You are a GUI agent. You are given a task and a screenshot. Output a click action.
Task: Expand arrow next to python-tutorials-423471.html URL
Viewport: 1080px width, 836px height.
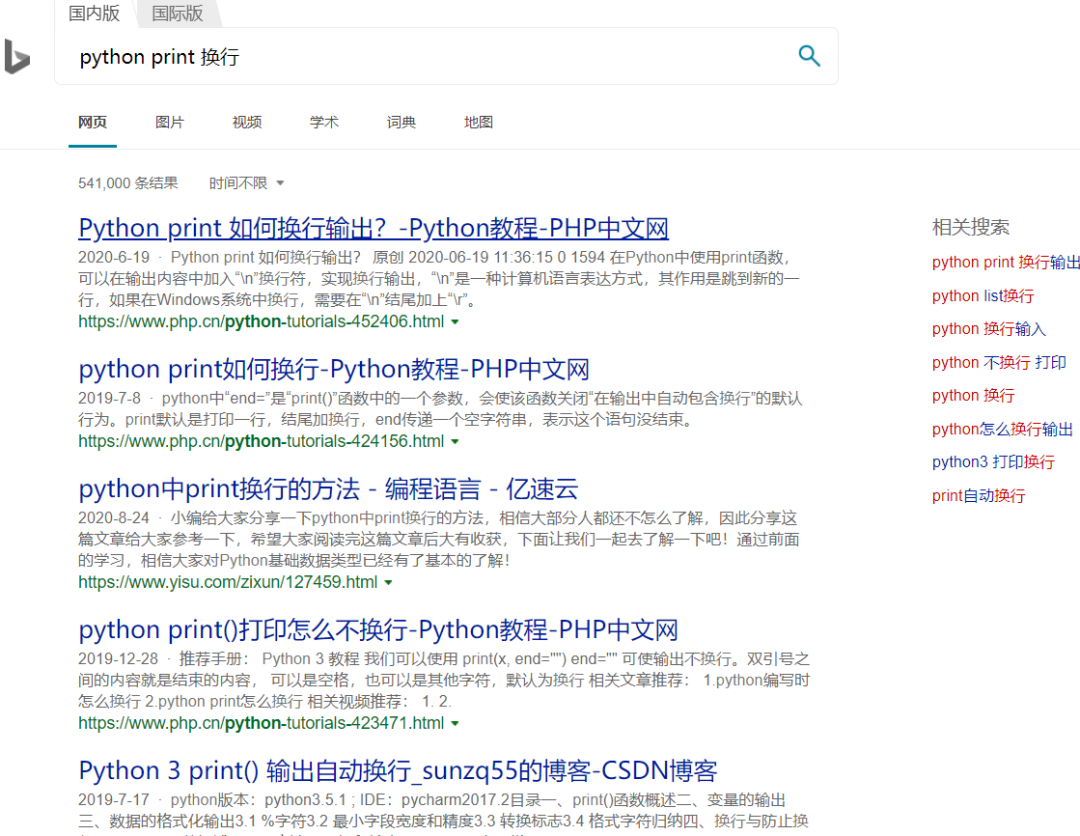click(455, 723)
